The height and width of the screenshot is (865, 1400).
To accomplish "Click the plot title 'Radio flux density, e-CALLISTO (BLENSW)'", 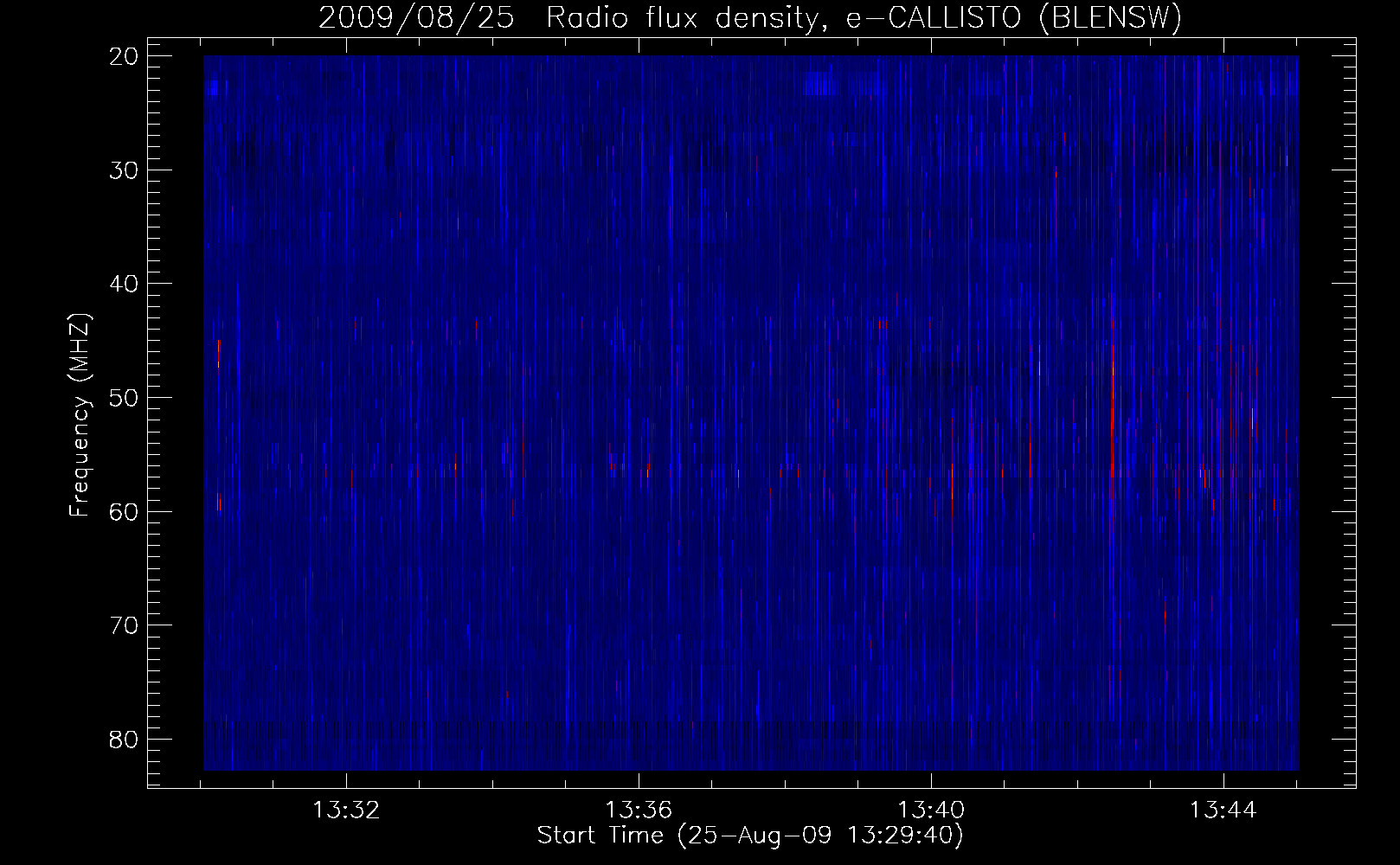I will click(x=864, y=17).
